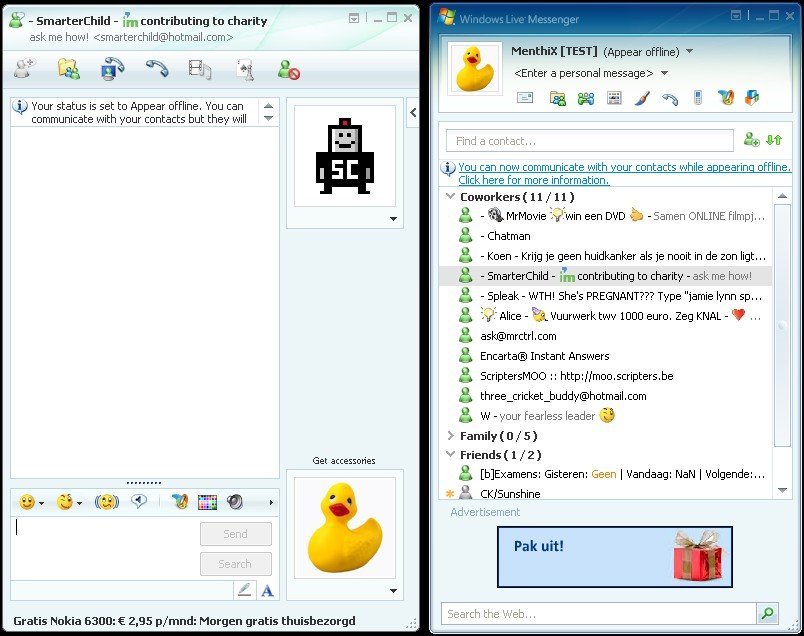Collapse the Friends group
Viewport: 804px width, 636px height.
(x=451, y=454)
